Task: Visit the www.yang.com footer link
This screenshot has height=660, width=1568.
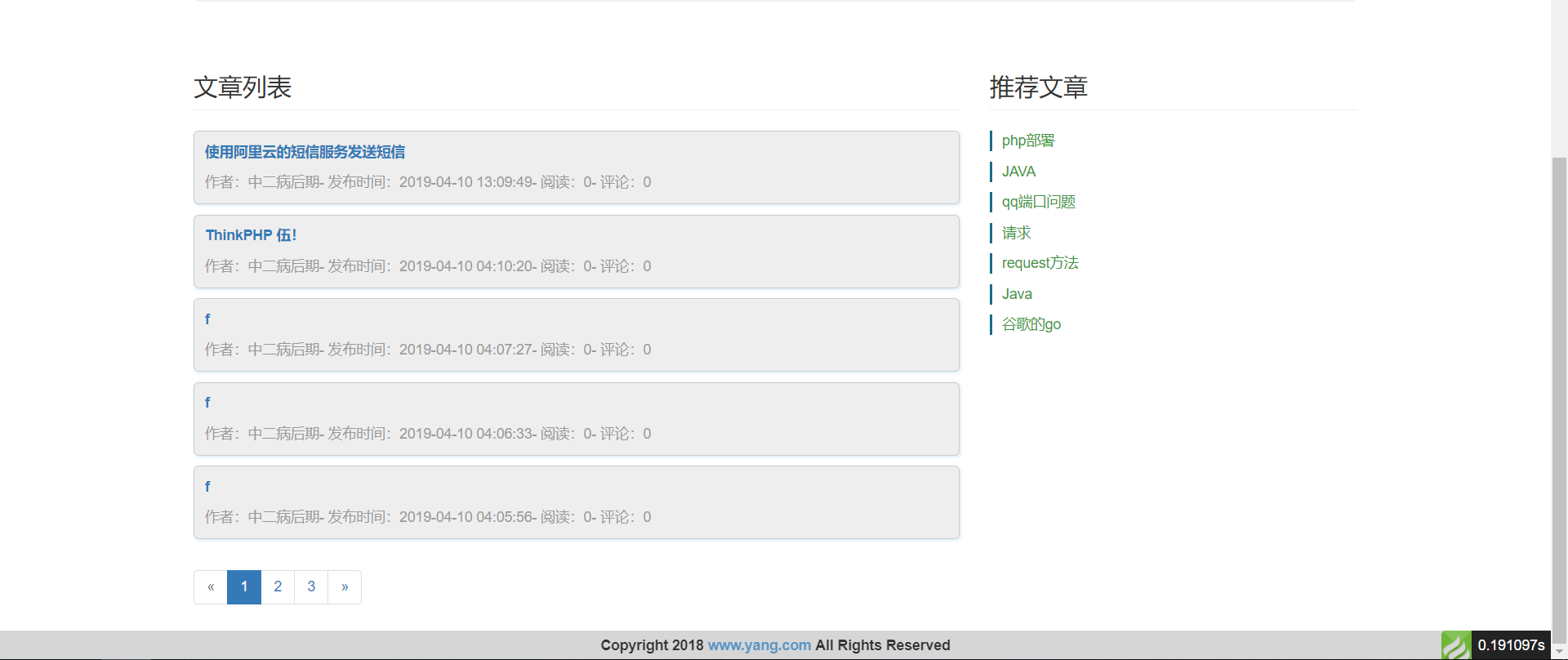Action: click(759, 645)
